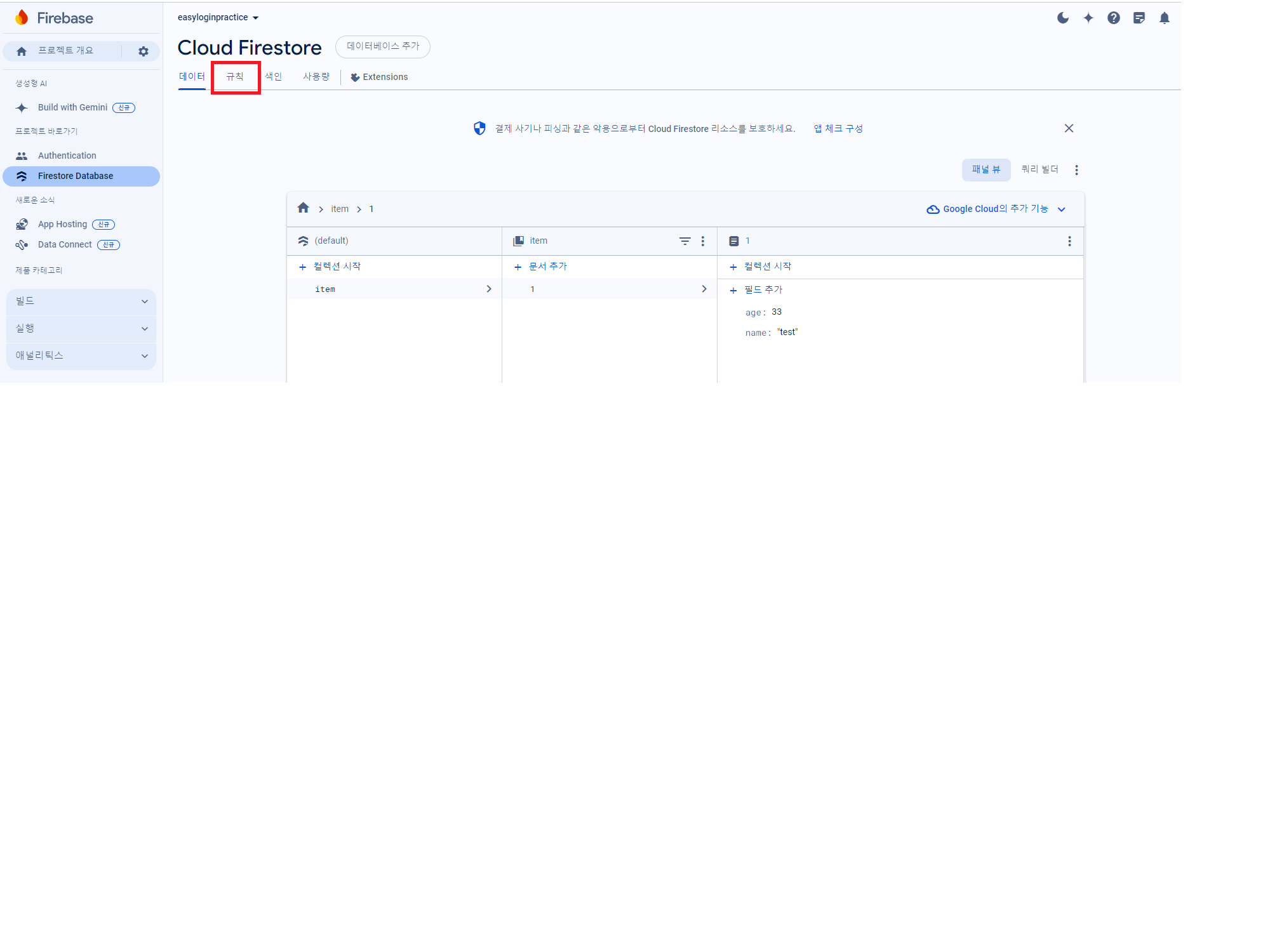The width and height of the screenshot is (1270, 952).
Task: Toggle dark mode moon icon
Action: [1062, 18]
